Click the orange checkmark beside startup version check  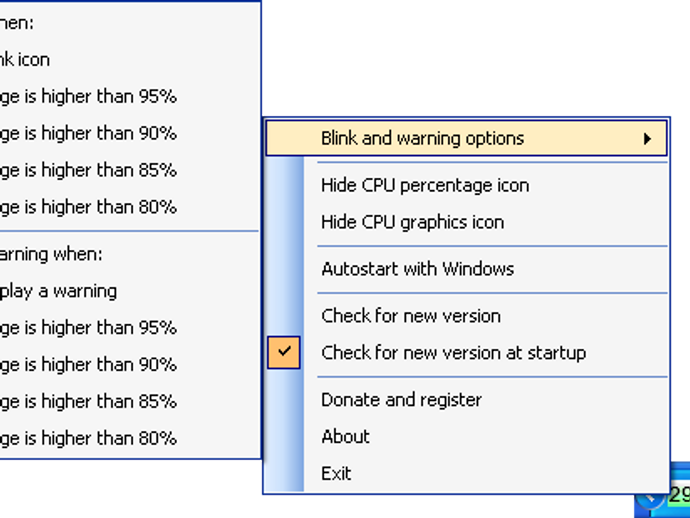(x=284, y=352)
